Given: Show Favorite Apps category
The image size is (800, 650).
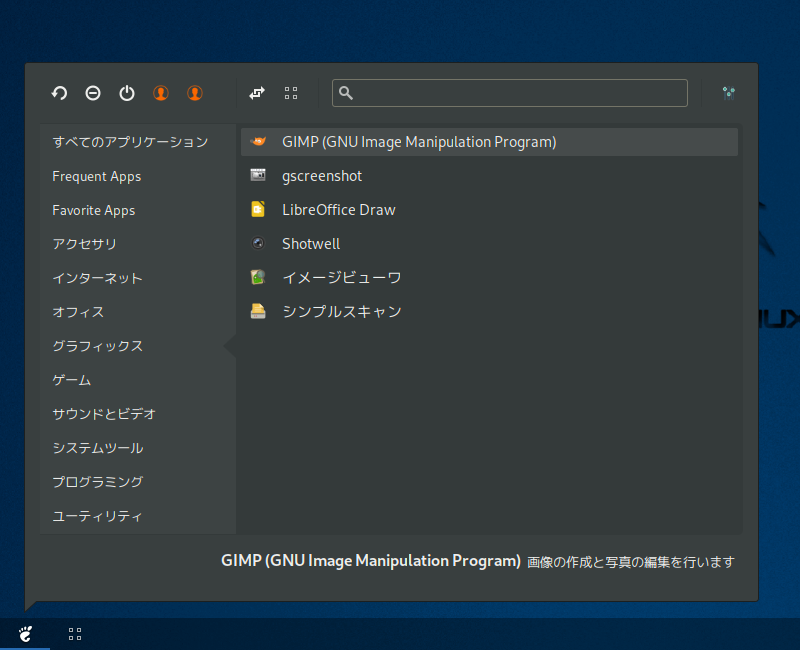Looking at the screenshot, I should tap(138, 210).
